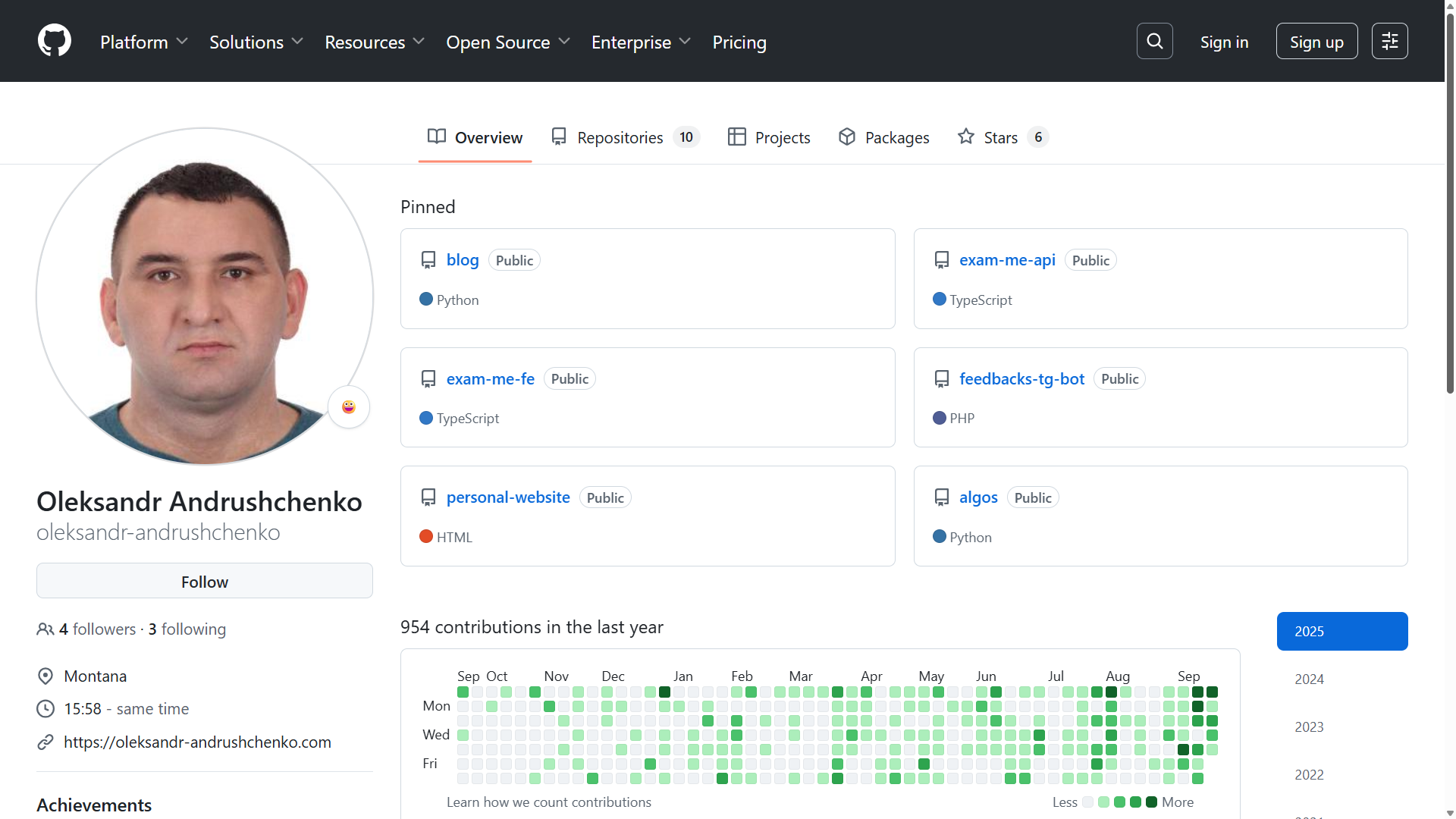
Task: Switch to the Repositories tab
Action: (x=620, y=137)
